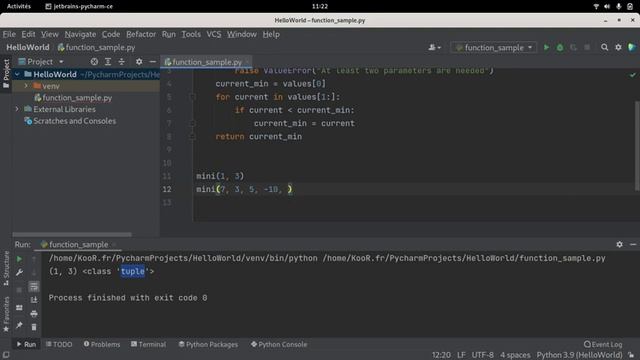Open the Run bottom tool tab

26,344
